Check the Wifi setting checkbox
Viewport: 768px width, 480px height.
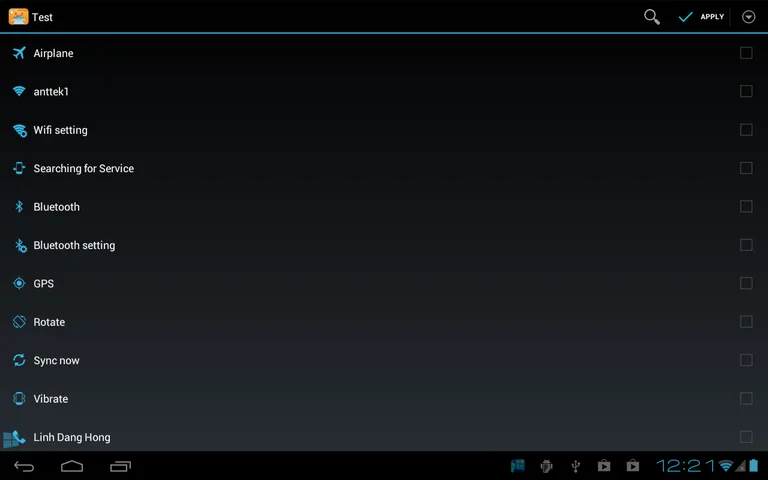746,130
